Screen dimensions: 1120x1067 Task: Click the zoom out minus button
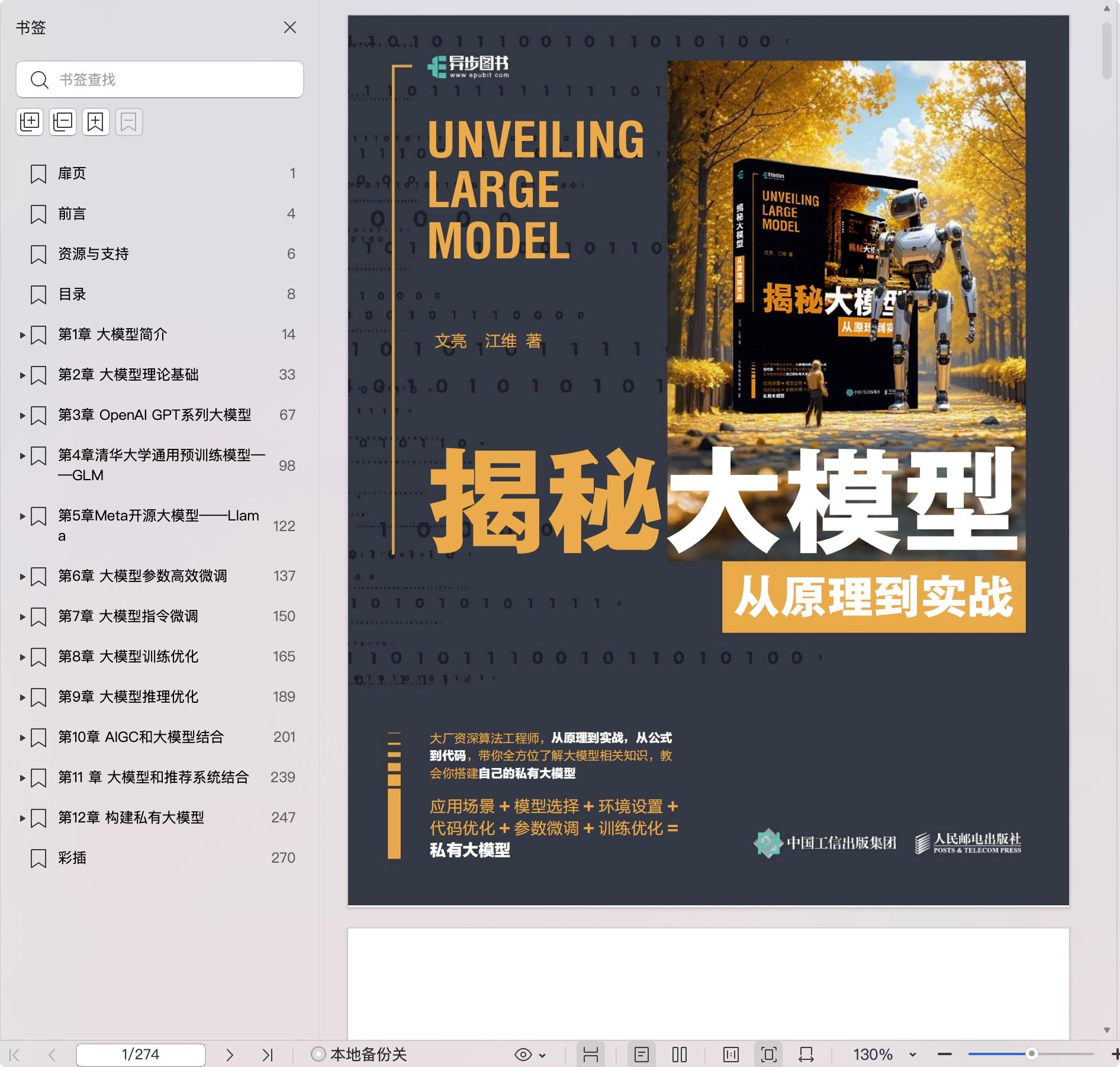[945, 1055]
